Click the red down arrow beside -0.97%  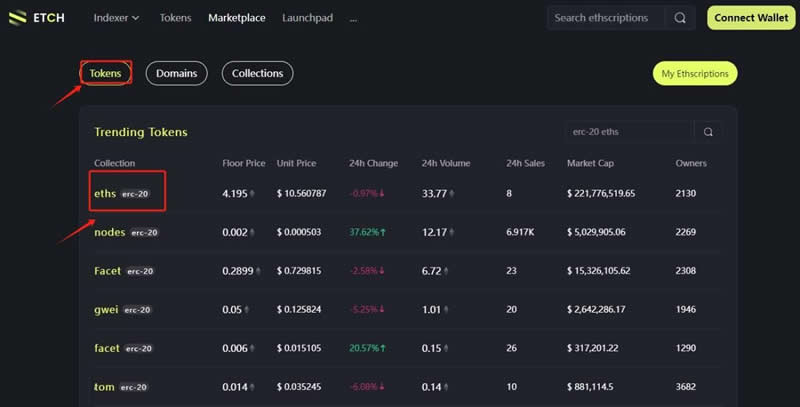(x=381, y=194)
